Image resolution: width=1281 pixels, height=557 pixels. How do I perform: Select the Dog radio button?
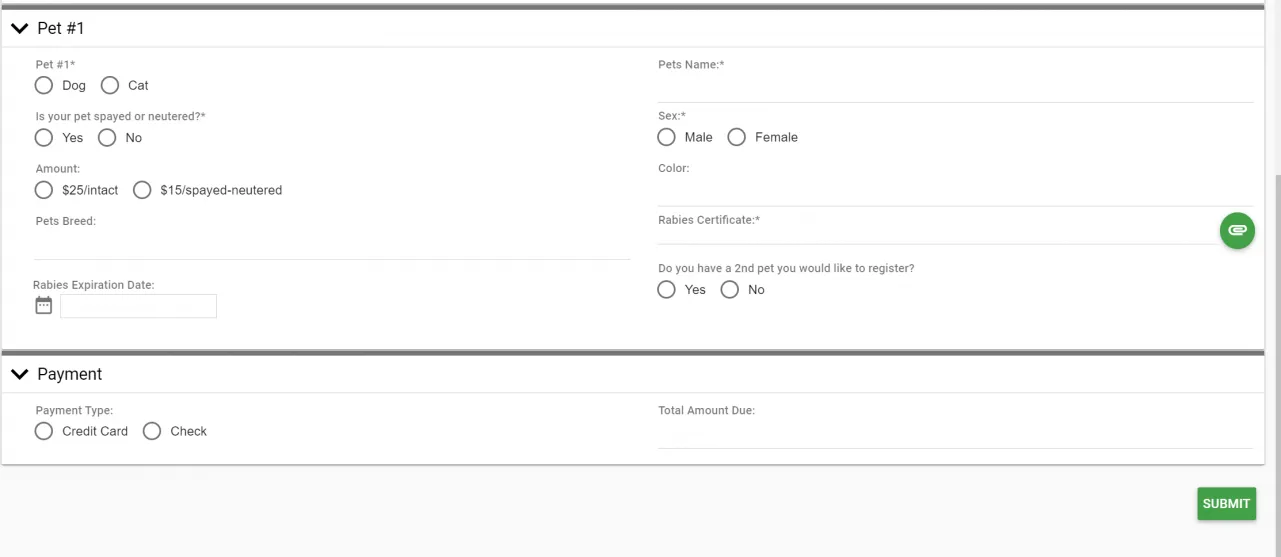coord(44,85)
